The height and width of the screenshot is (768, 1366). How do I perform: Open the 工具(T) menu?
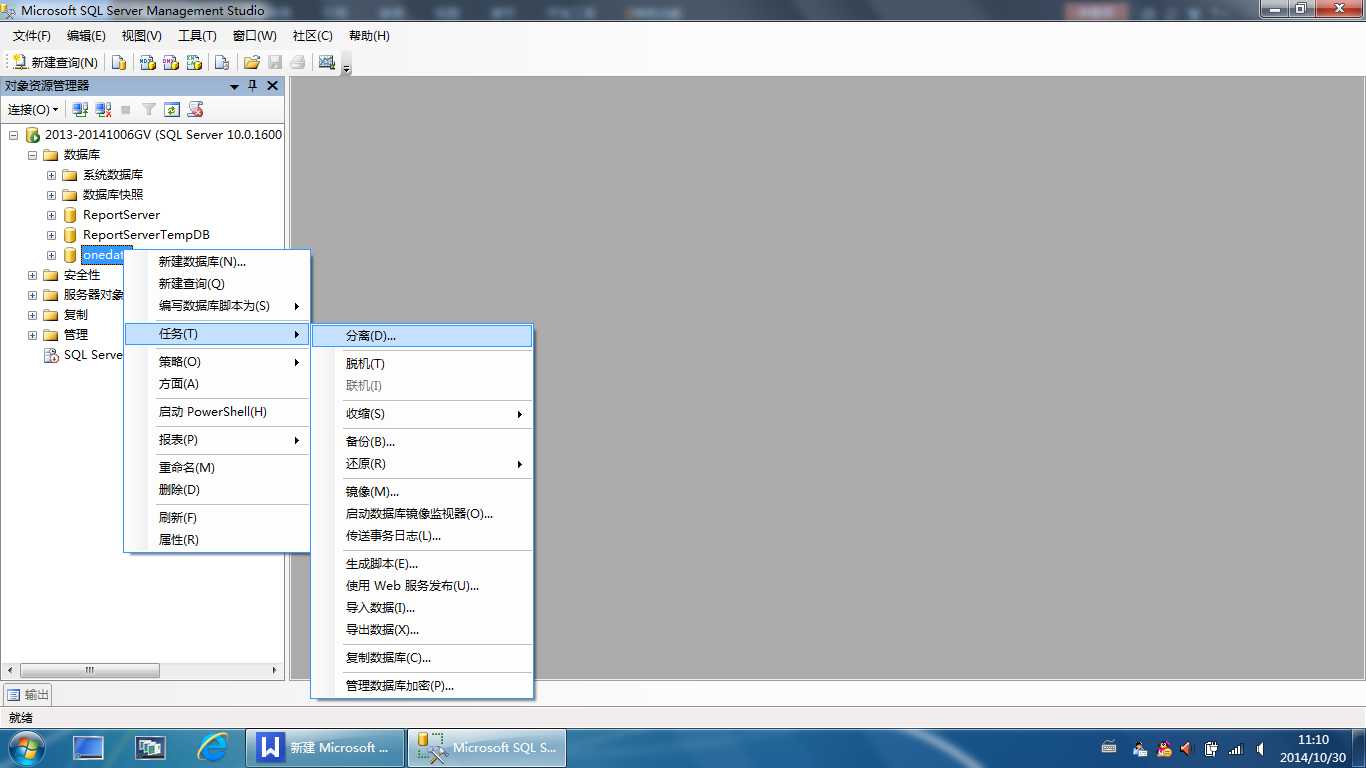click(x=197, y=35)
